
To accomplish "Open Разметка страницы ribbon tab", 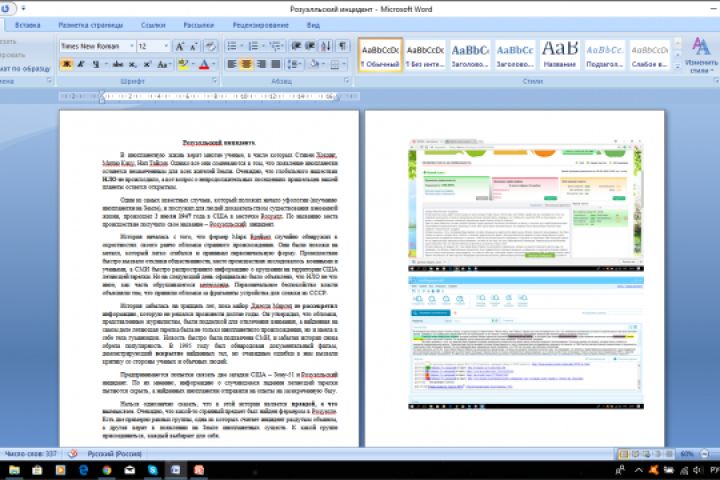I will [91, 25].
